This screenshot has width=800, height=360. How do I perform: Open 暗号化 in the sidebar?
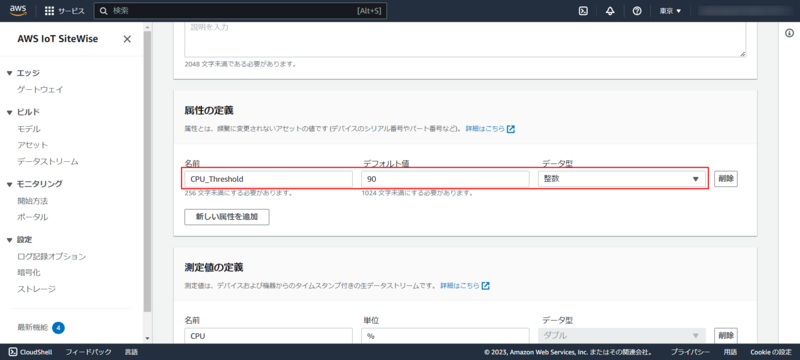click(29, 273)
